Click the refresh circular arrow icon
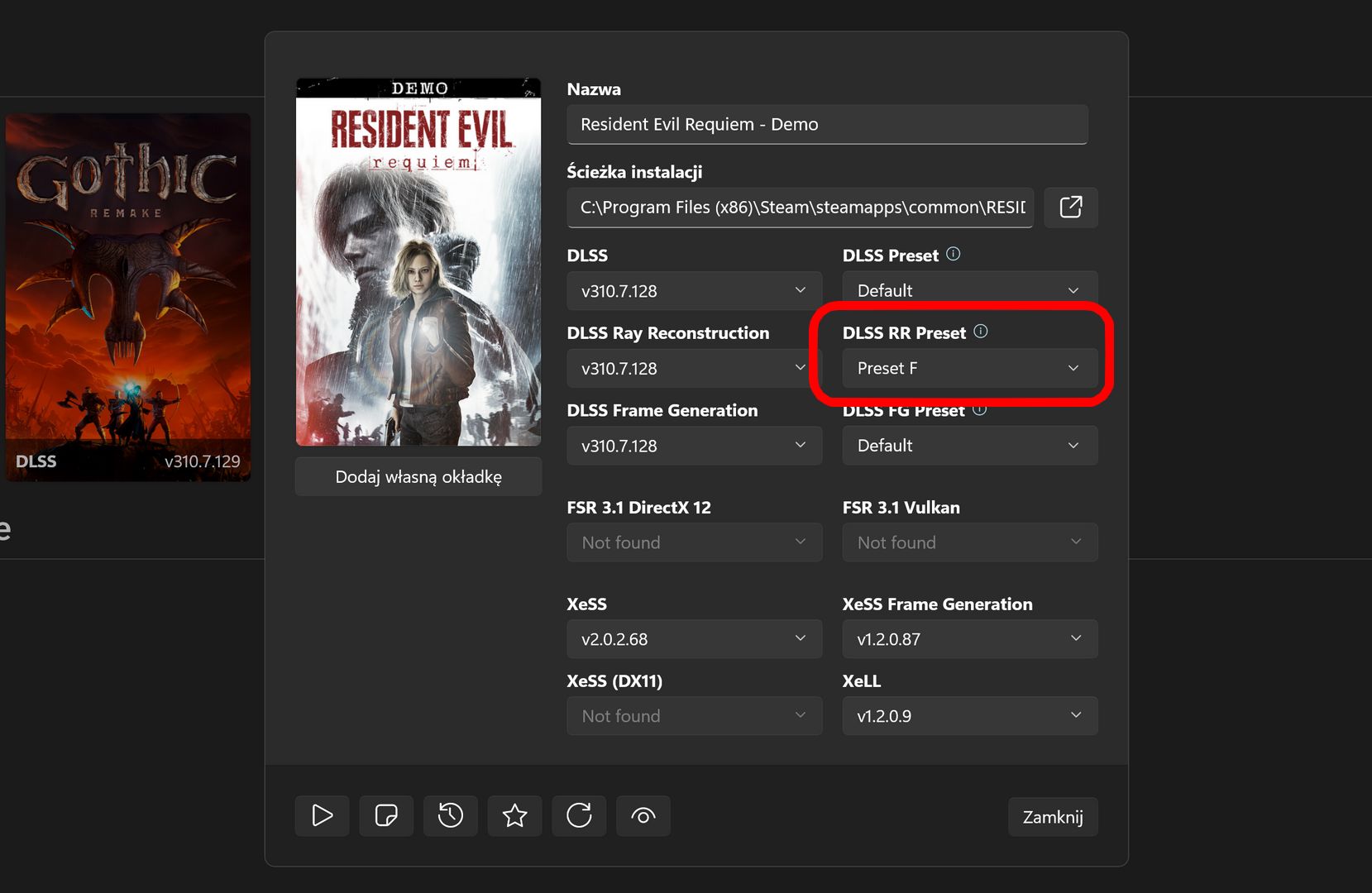Screen dimensions: 1372x893 pyautogui.click(x=579, y=816)
